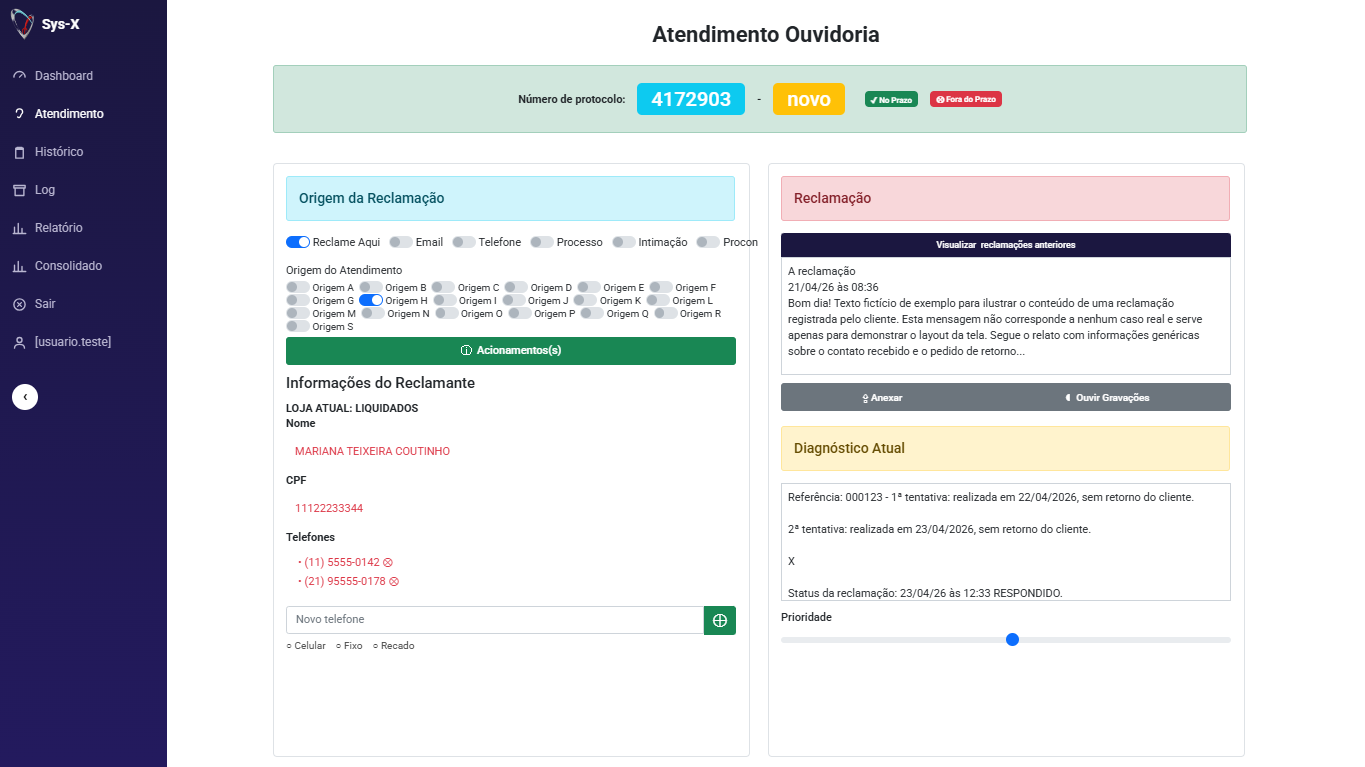Enable the Intimação origin toggle

coord(624,242)
